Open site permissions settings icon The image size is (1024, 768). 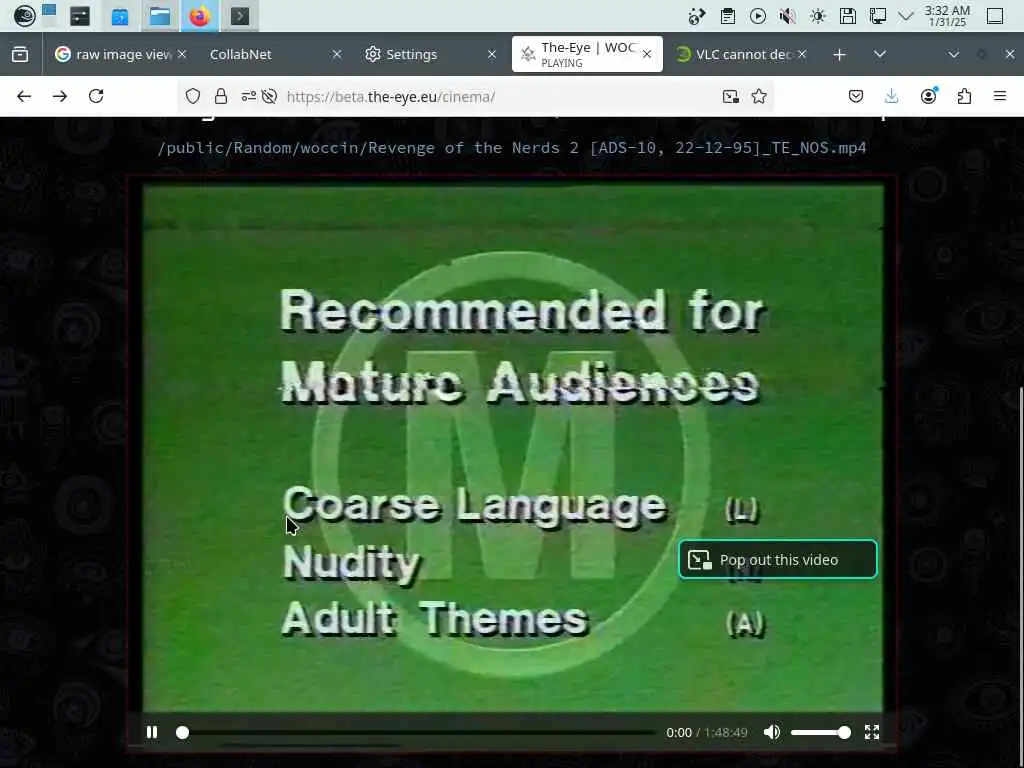(x=248, y=97)
